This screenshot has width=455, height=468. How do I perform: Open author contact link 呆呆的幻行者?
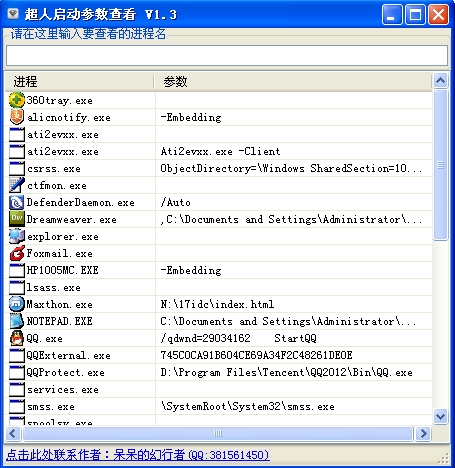pyautogui.click(x=137, y=455)
